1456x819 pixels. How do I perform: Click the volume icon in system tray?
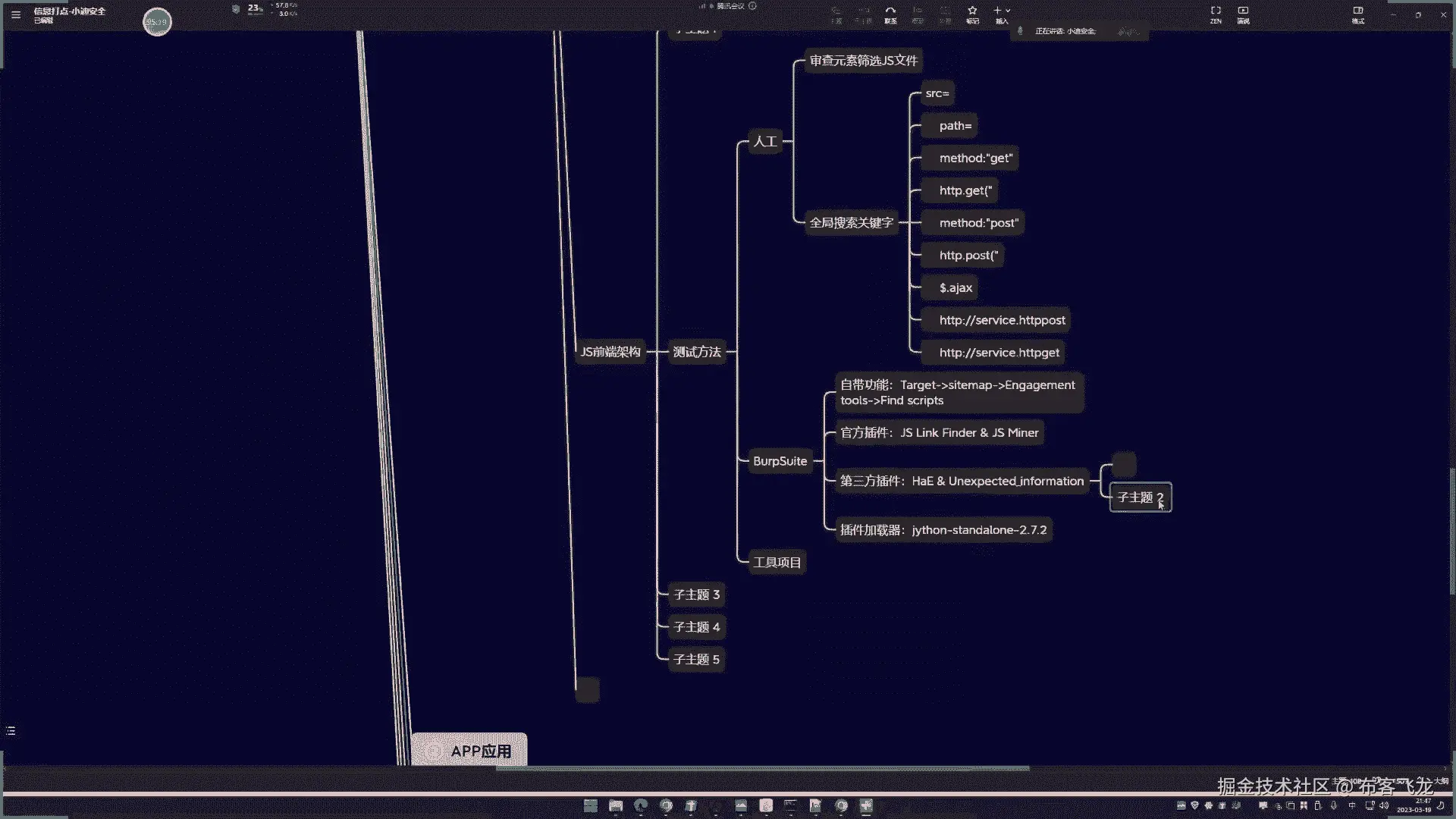click(1384, 805)
